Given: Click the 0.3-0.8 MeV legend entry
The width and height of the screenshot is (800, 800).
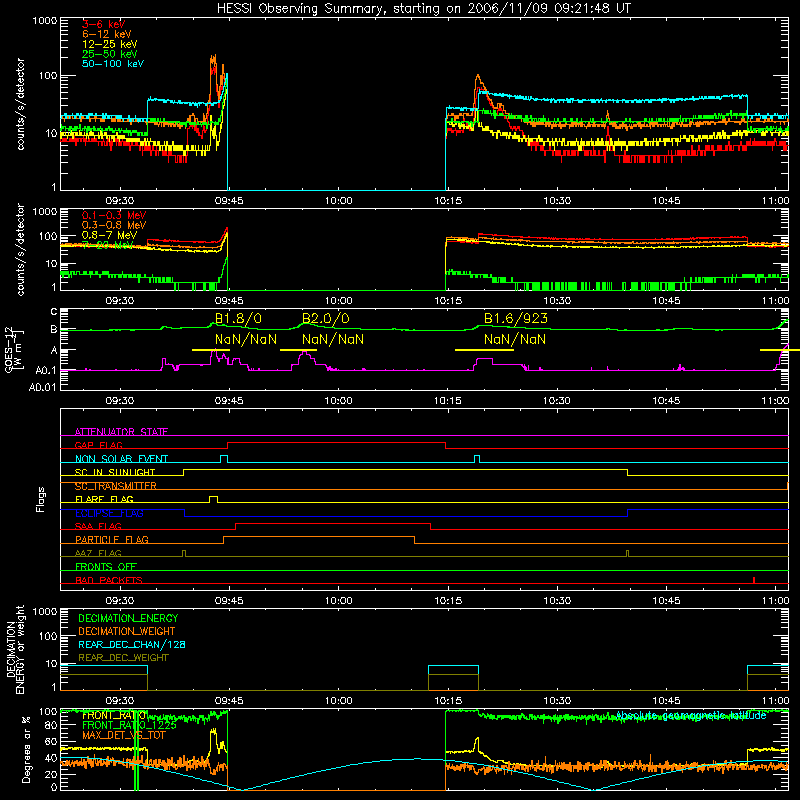Looking at the screenshot, I should [x=114, y=225].
